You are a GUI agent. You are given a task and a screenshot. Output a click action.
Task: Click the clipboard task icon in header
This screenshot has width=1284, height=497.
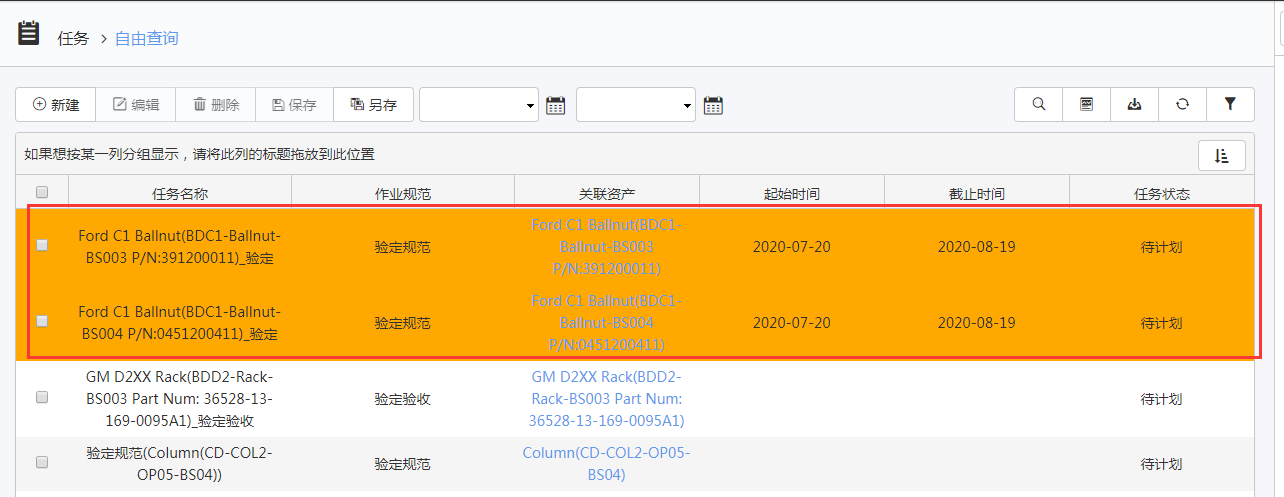[29, 35]
